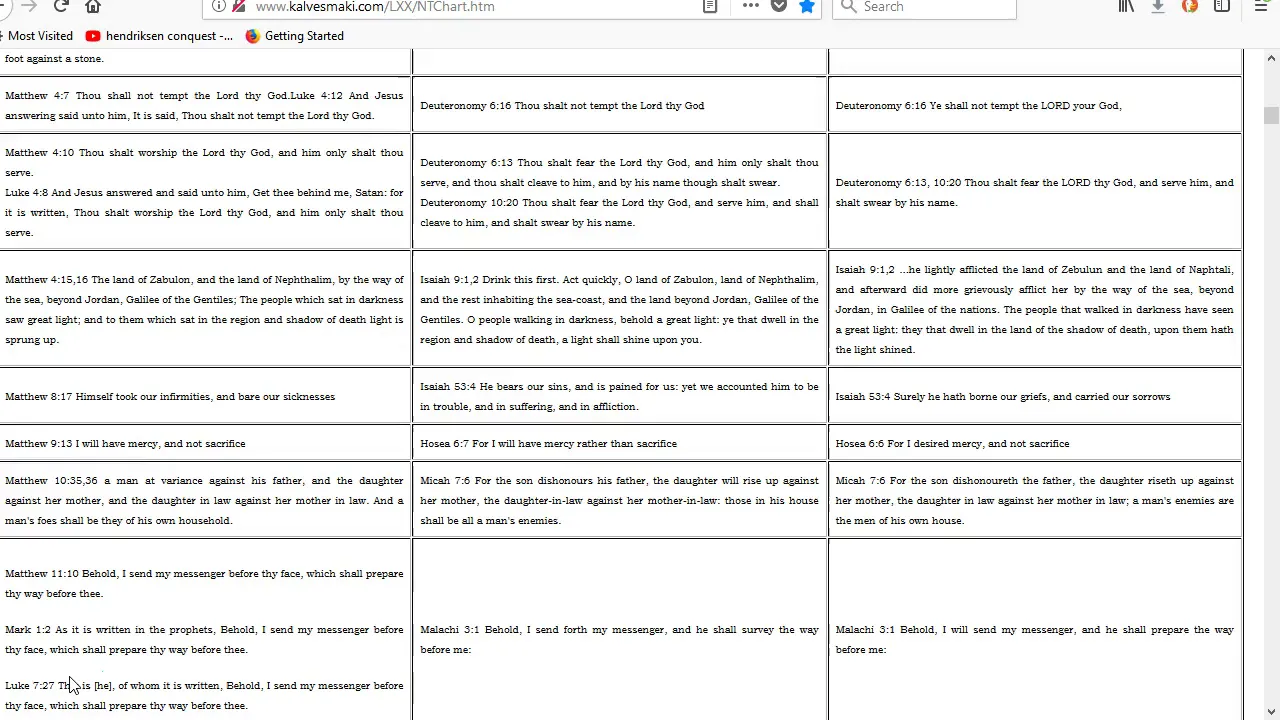
Task: Click Deuteronomy 6:13, 10:20 'fear the LORD' cell
Action: (1035, 192)
